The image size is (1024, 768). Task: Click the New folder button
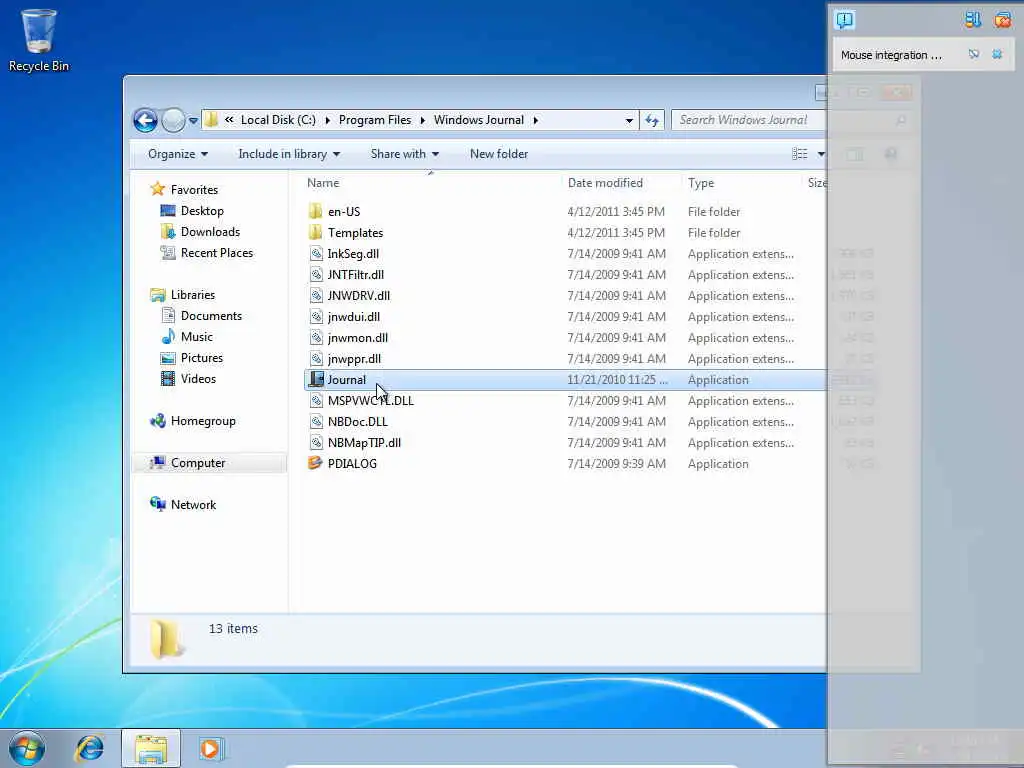coord(499,154)
